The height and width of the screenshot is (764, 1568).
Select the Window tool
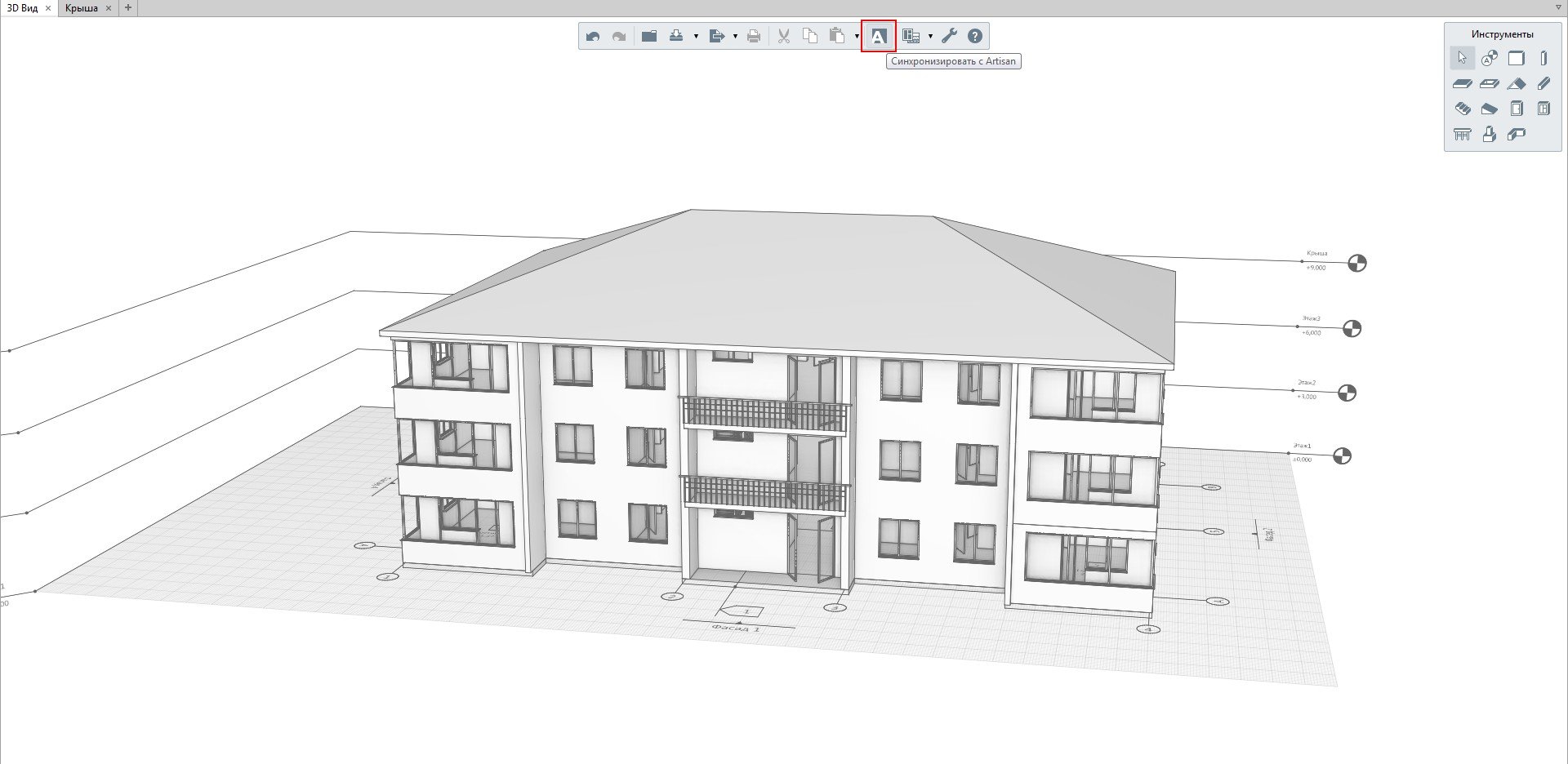(1543, 109)
